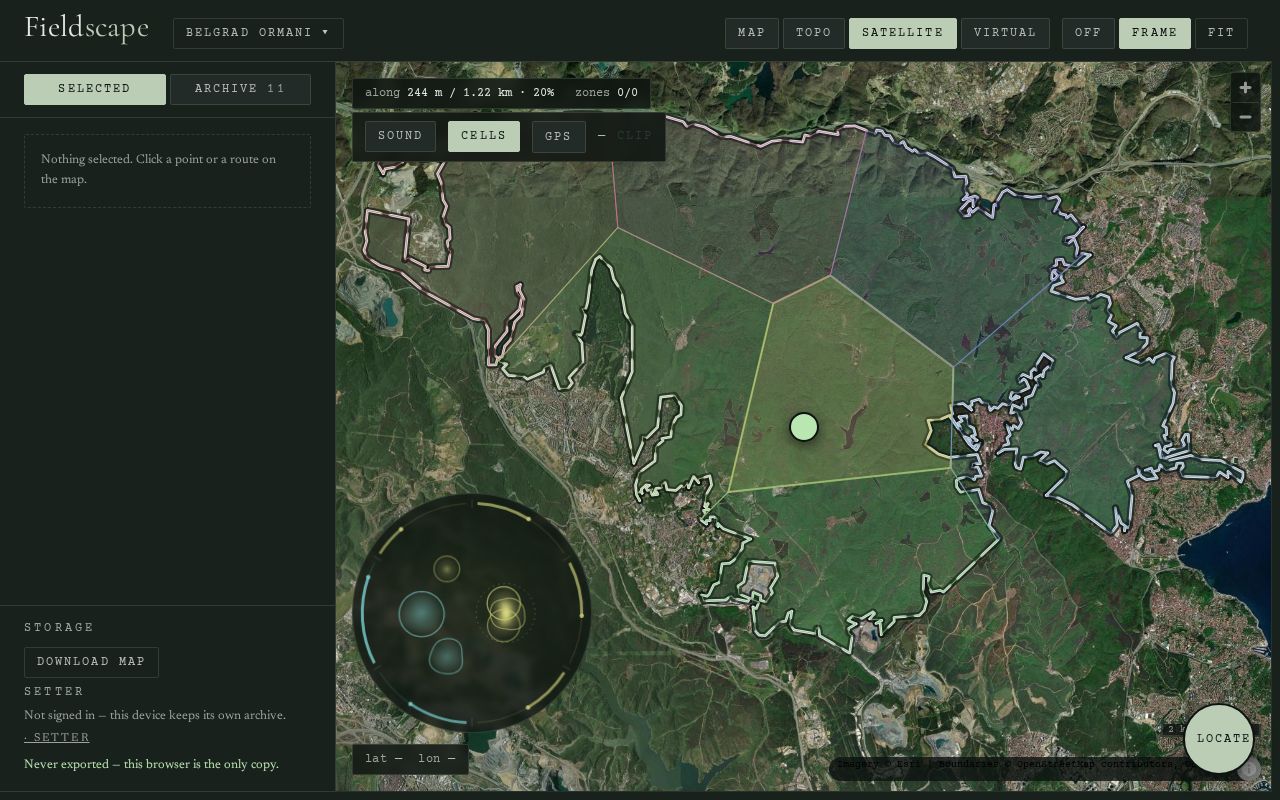The height and width of the screenshot is (800, 1280).
Task: Enable FRAME mode
Action: pyautogui.click(x=1155, y=33)
